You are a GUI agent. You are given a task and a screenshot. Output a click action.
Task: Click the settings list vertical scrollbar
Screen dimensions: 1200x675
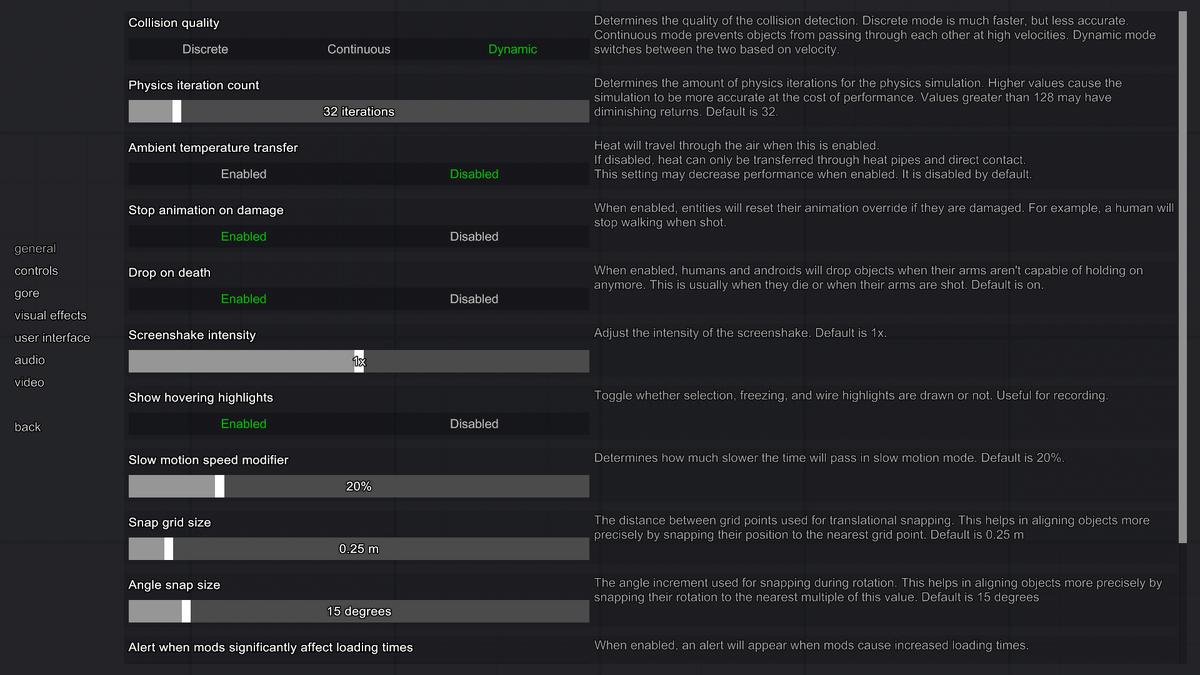pyautogui.click(x=1183, y=270)
